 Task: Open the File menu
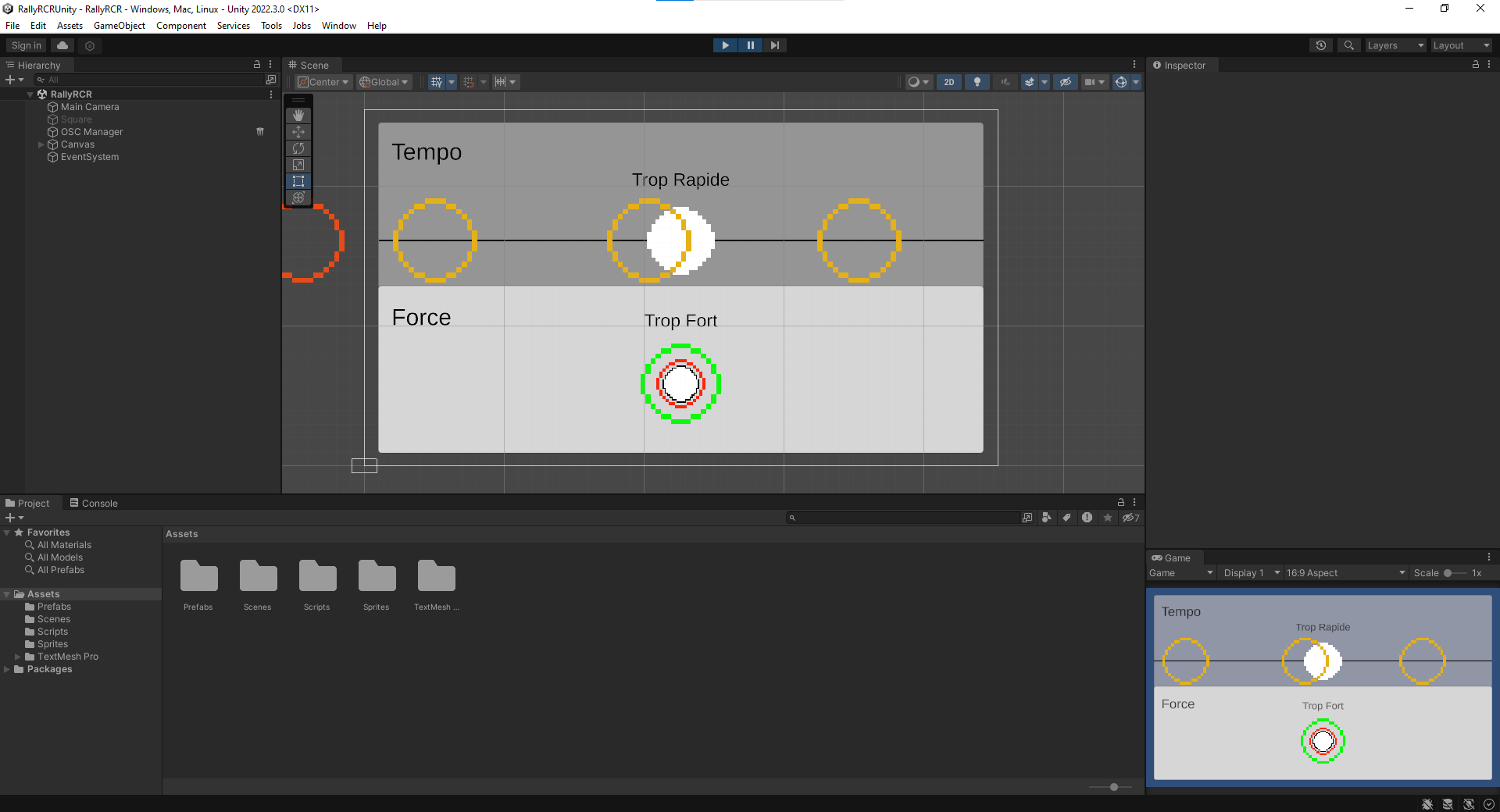12,26
